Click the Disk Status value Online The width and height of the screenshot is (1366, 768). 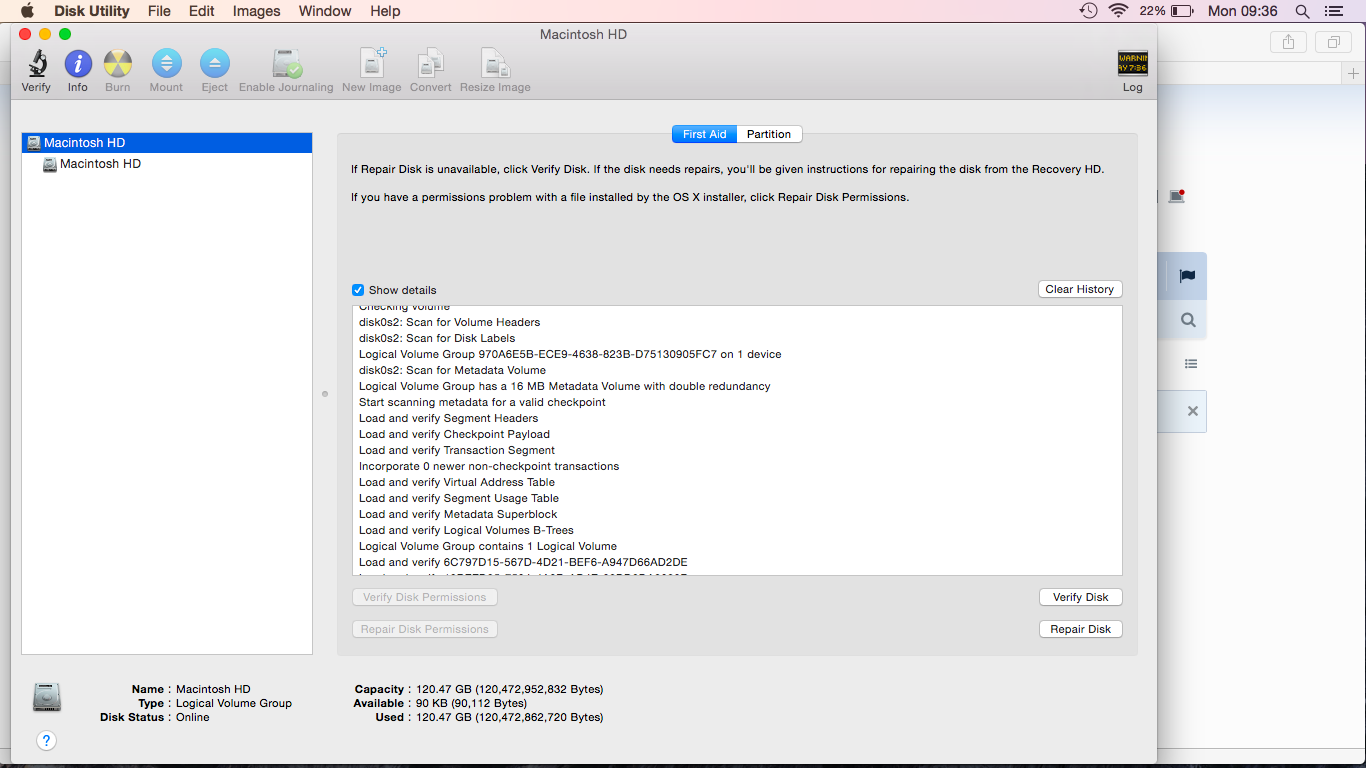193,717
